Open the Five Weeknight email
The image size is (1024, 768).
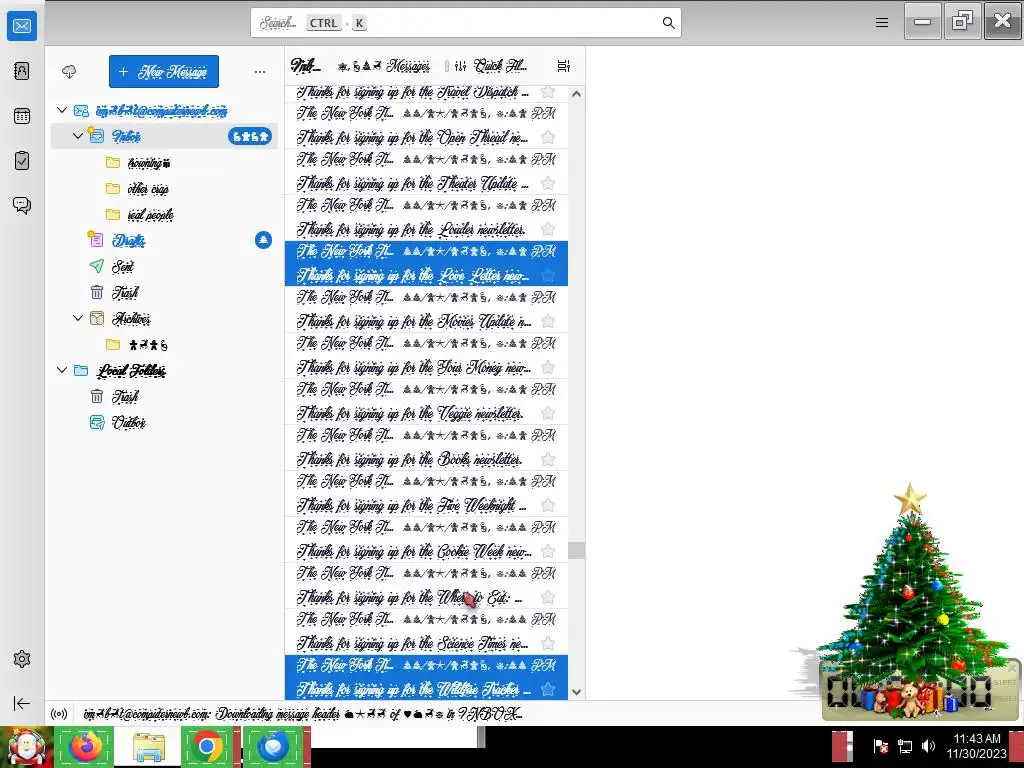(426, 493)
